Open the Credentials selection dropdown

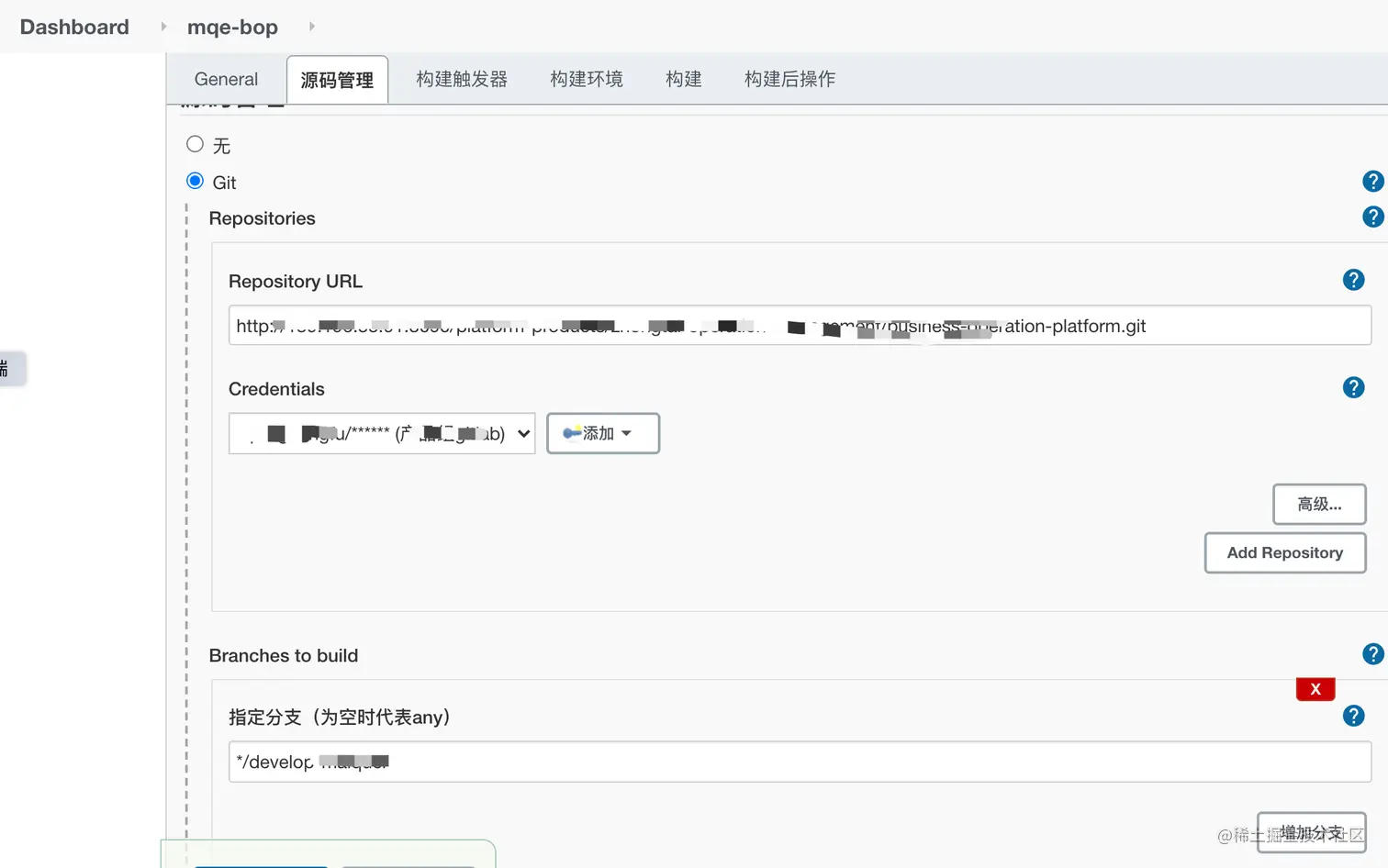coord(381,433)
